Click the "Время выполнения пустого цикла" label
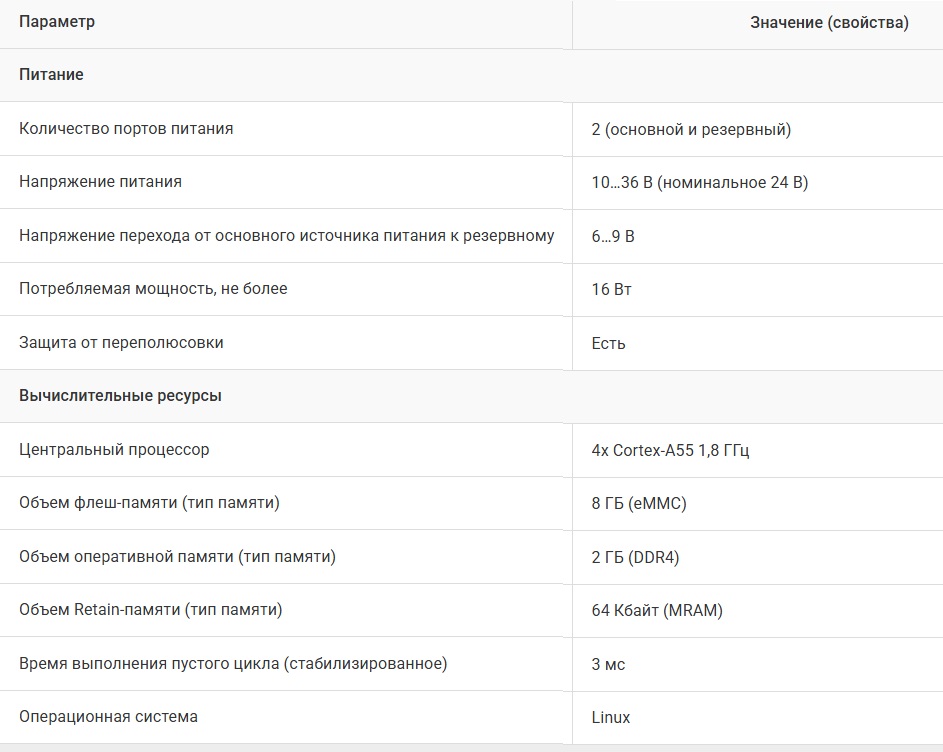 233,664
